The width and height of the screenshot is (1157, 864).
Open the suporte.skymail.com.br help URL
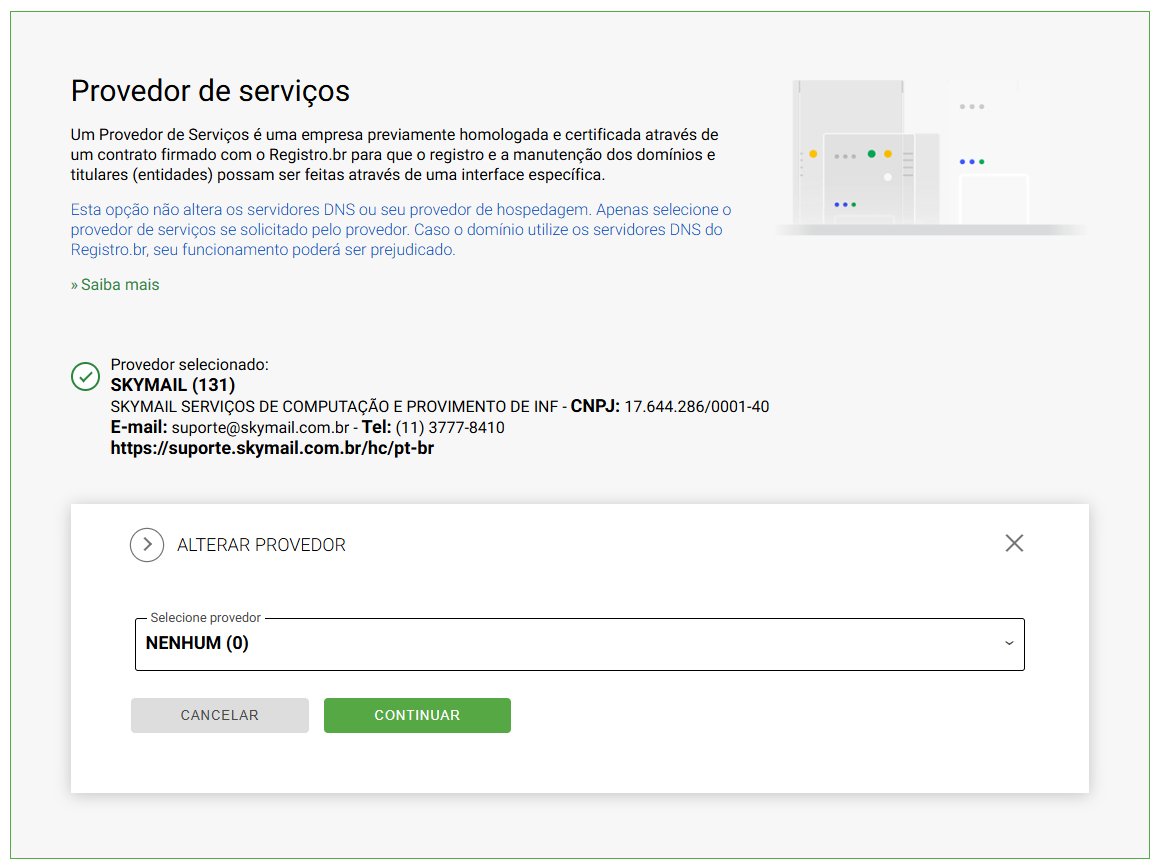click(272, 449)
